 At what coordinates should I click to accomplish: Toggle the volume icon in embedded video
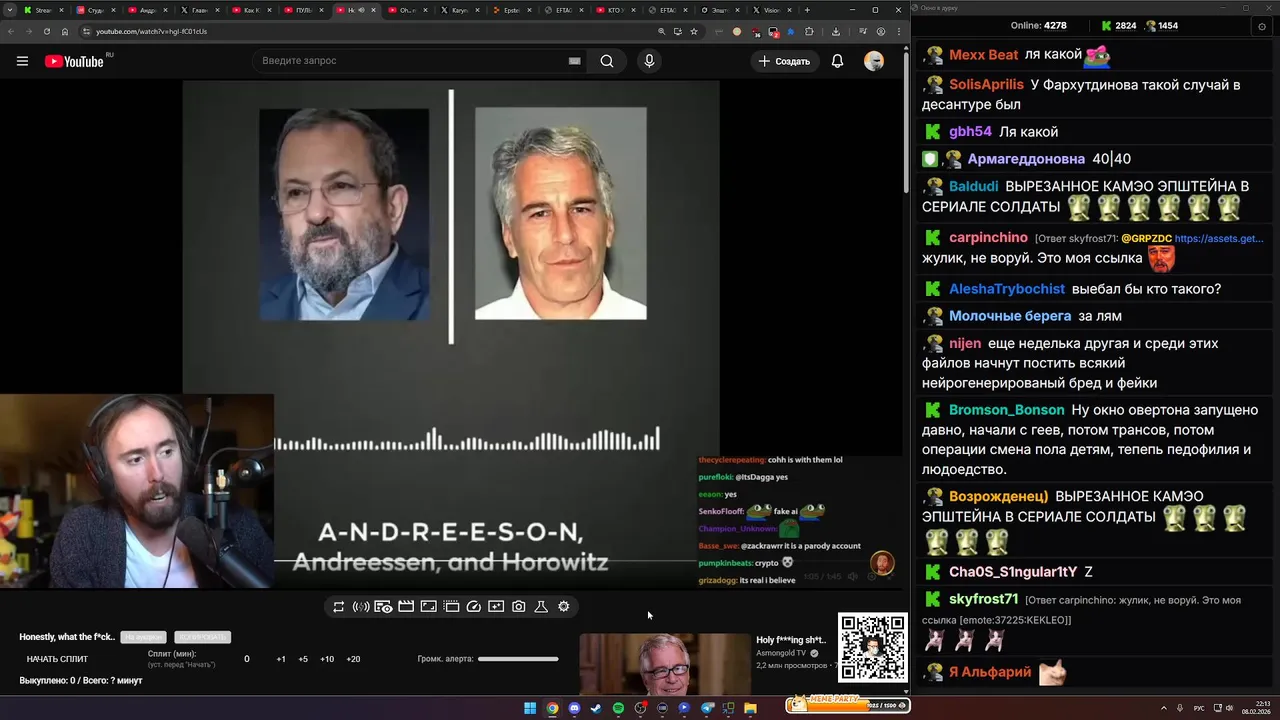pos(853,577)
